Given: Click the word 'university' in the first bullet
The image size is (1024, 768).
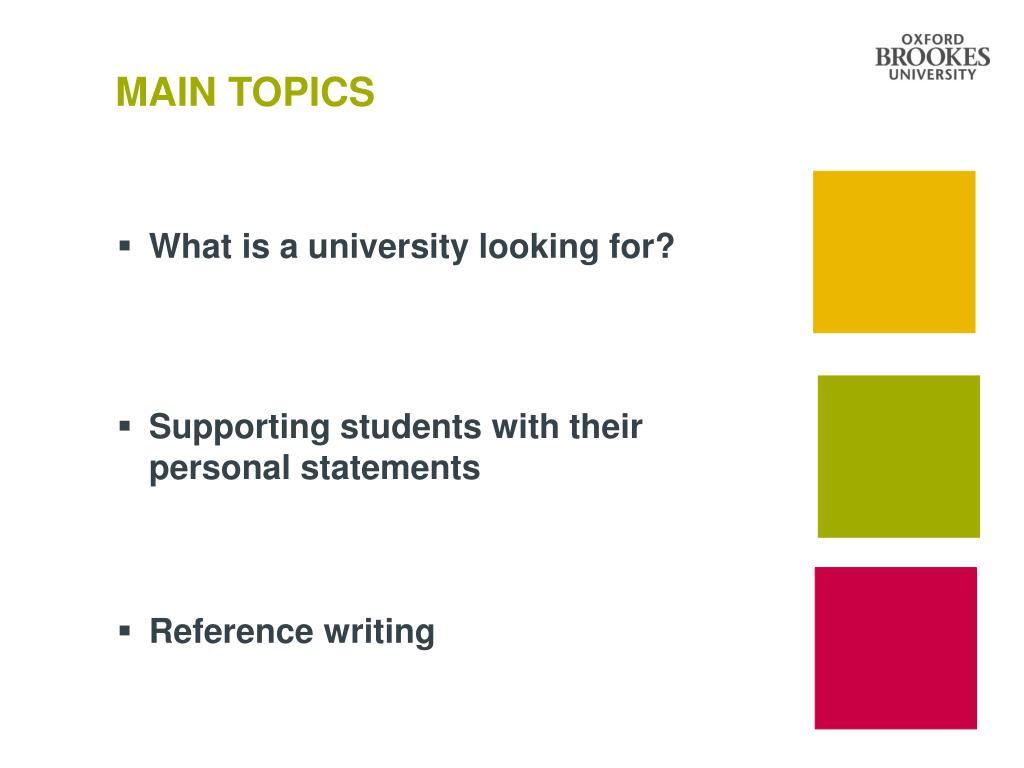Looking at the screenshot, I should (388, 248).
